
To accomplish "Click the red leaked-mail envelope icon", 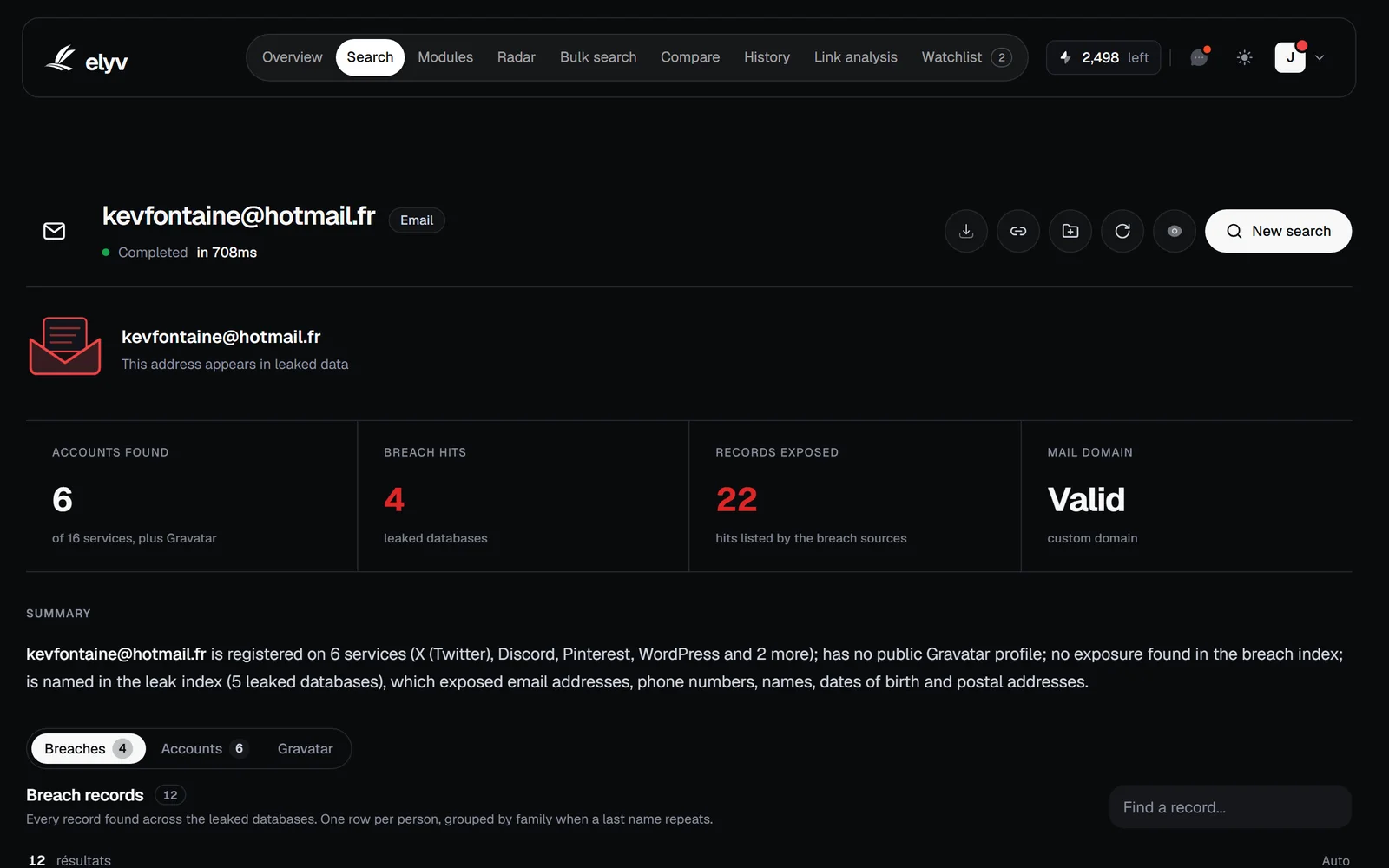I will (65, 346).
